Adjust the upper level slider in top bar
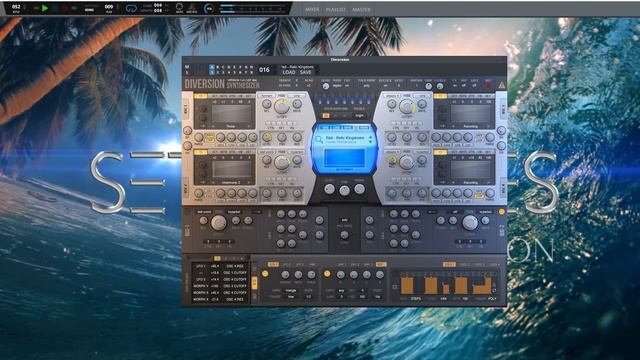640x360 pixels. 254,6
